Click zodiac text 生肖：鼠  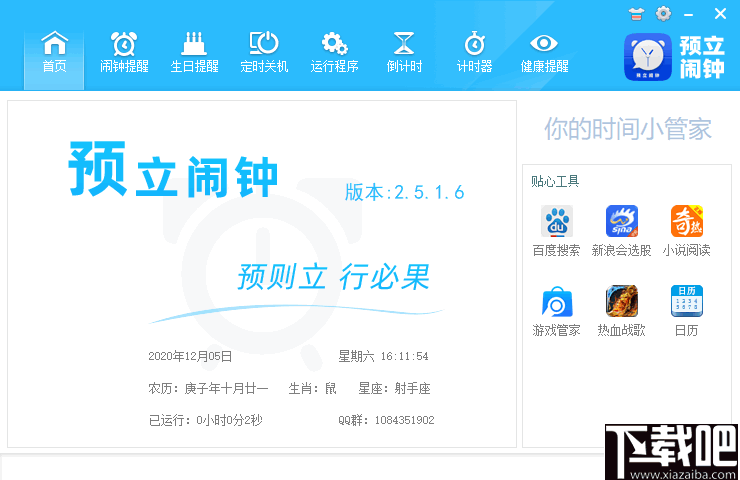click(312, 388)
